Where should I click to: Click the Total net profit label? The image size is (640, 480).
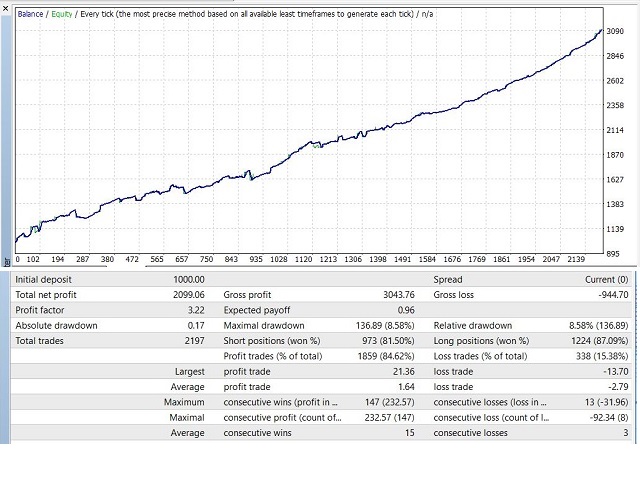coord(46,295)
